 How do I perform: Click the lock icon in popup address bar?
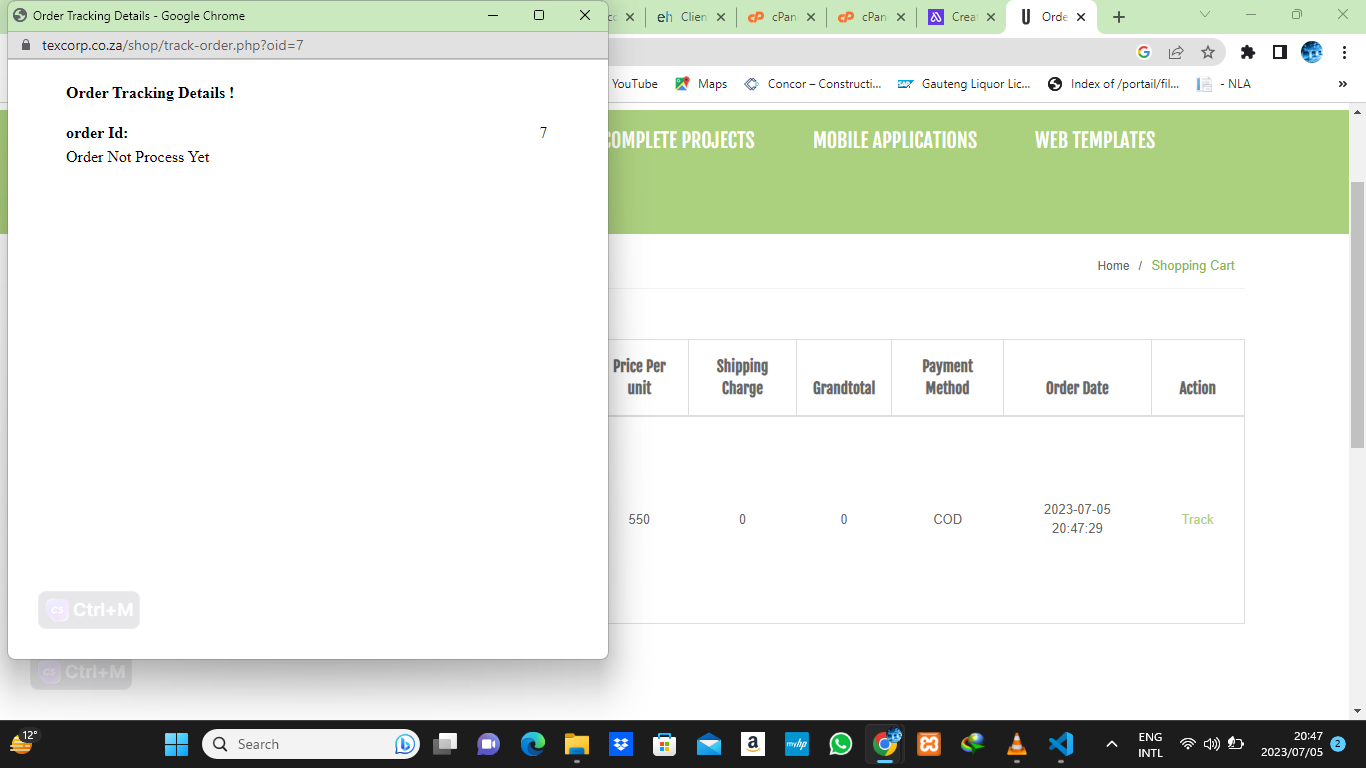pos(26,45)
